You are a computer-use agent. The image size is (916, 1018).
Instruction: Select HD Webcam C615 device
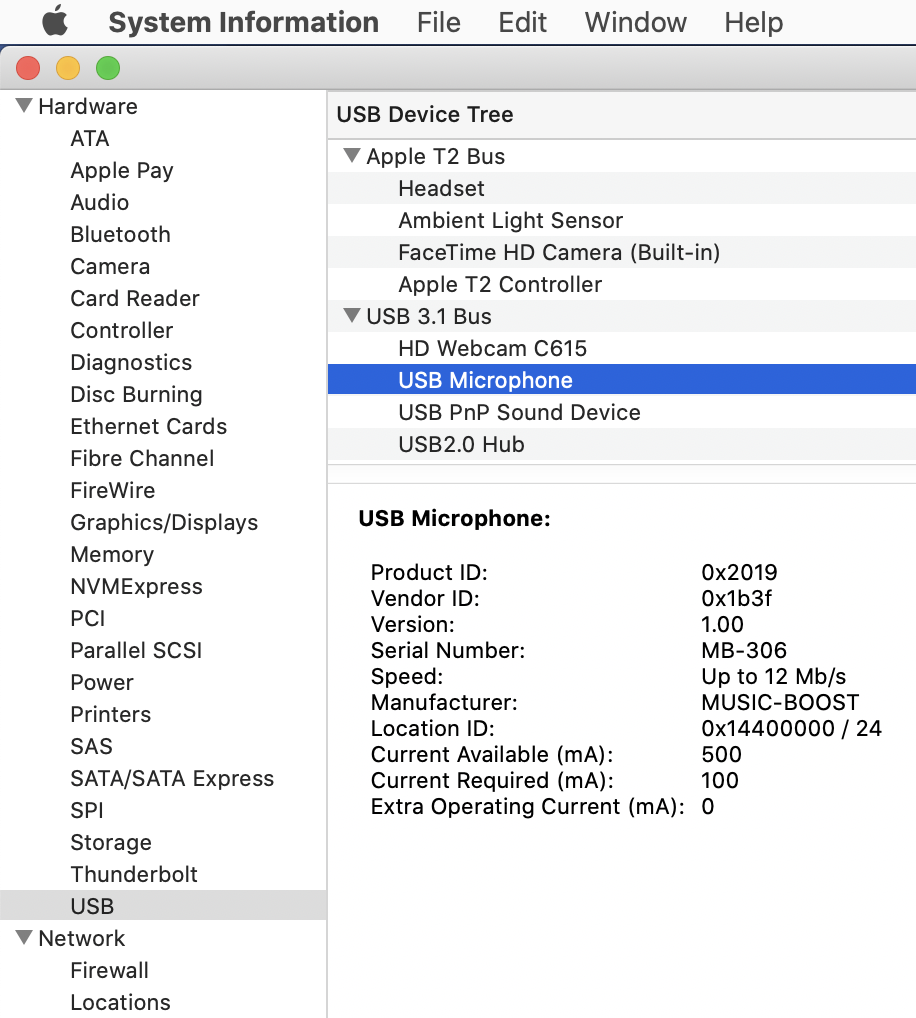pos(492,348)
